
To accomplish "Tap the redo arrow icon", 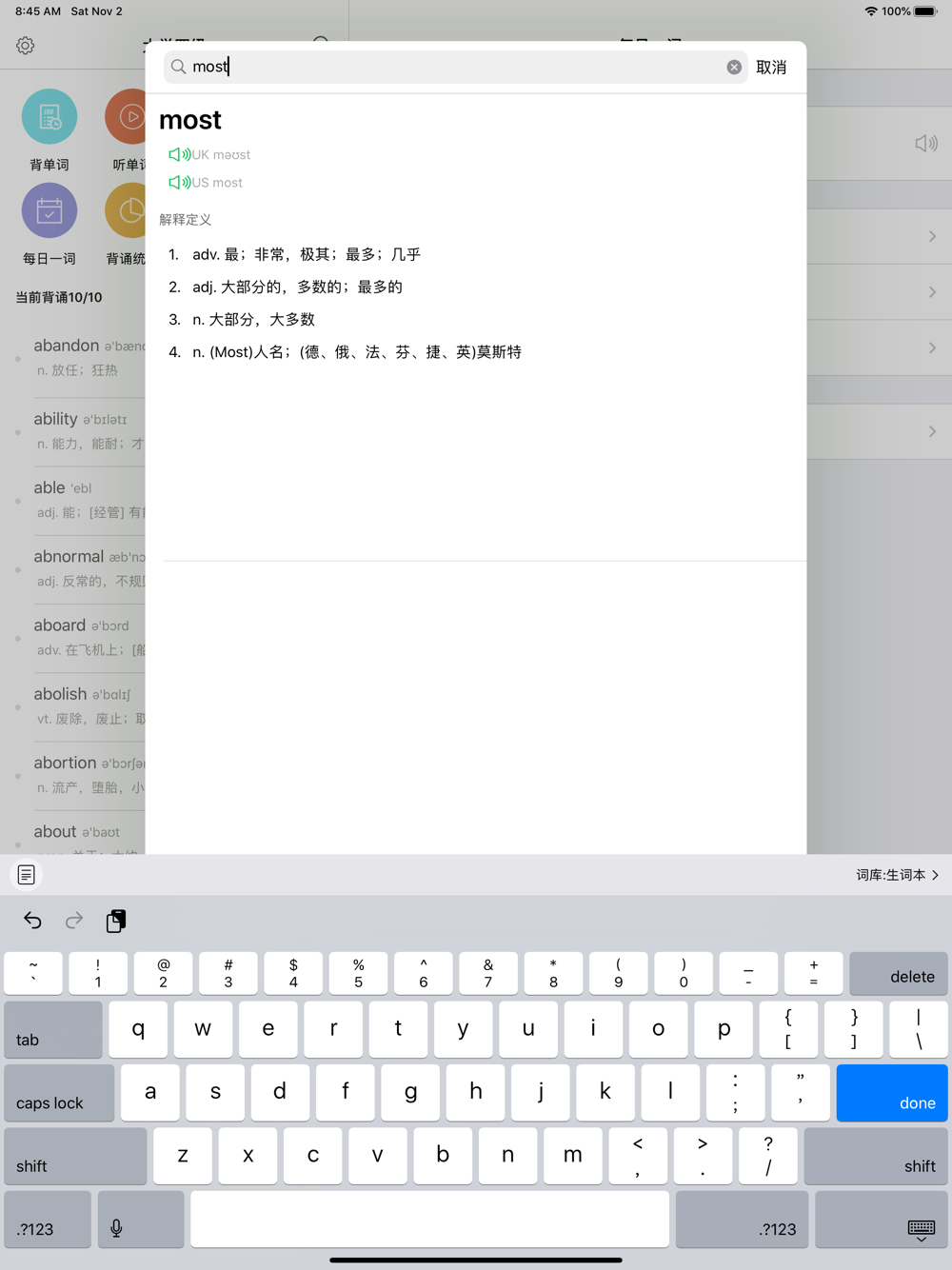I will tap(74, 920).
